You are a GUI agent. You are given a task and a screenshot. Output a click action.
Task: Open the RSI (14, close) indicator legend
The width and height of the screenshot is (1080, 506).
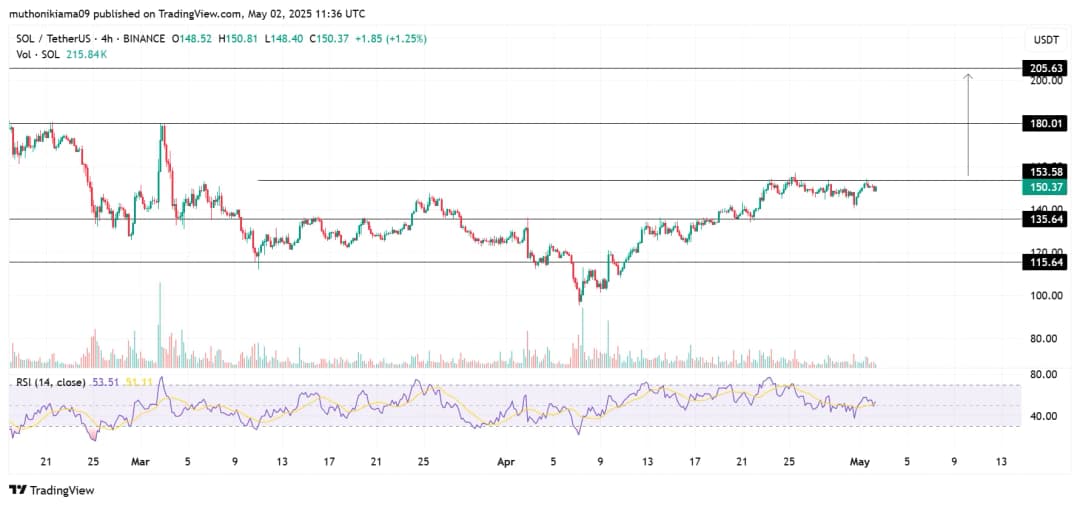coord(49,382)
